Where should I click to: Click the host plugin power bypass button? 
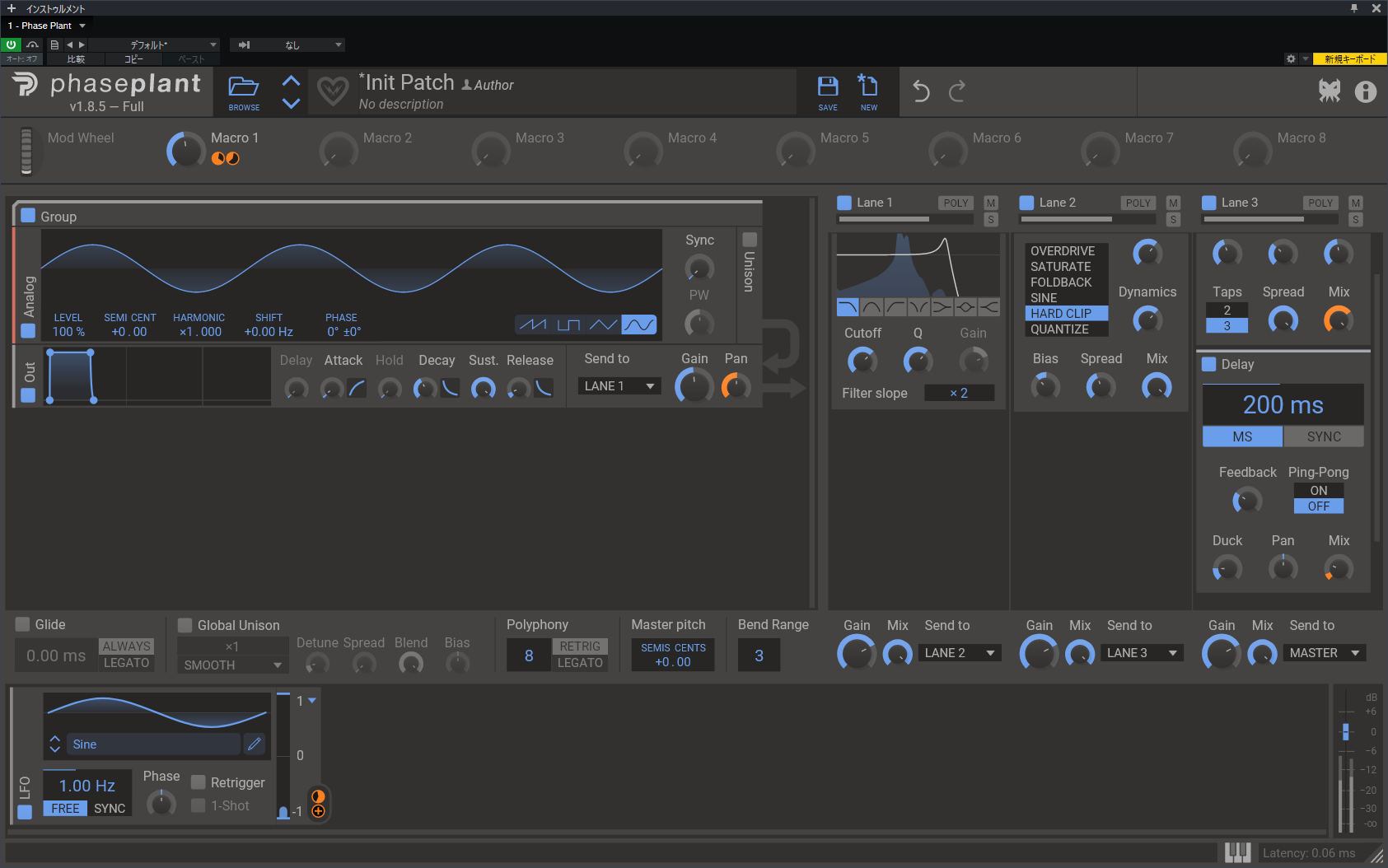pyautogui.click(x=12, y=44)
